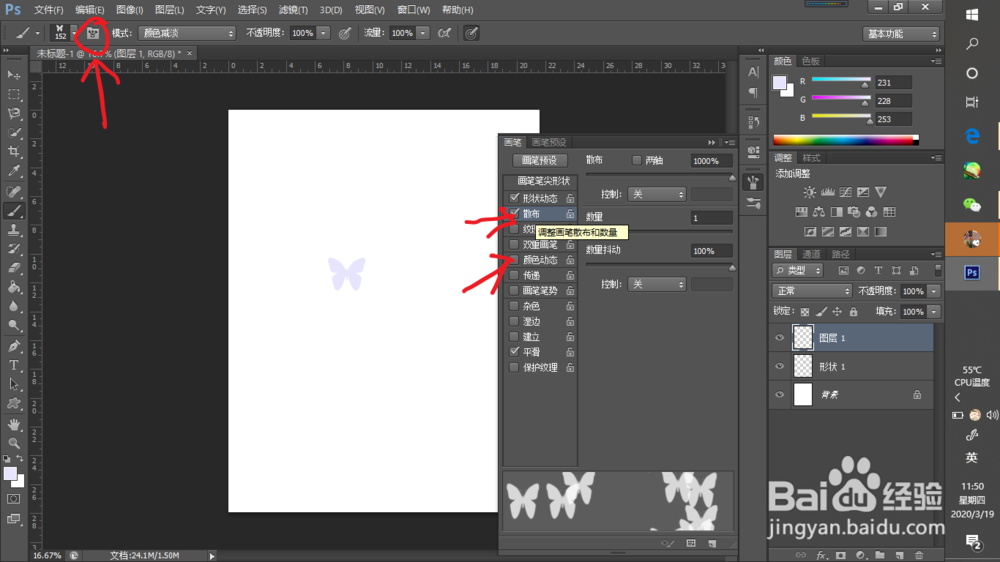
Task: Switch to the 通道 tab
Action: coord(811,254)
